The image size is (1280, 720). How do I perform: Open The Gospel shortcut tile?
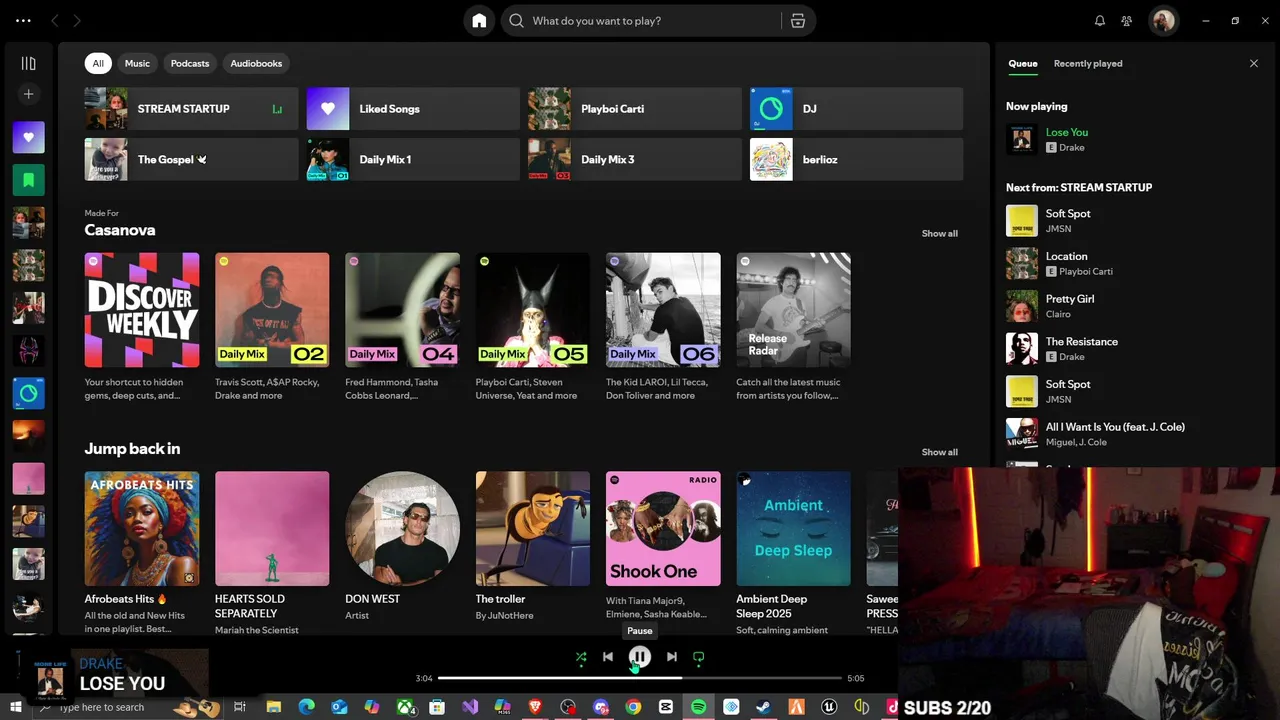click(191, 159)
